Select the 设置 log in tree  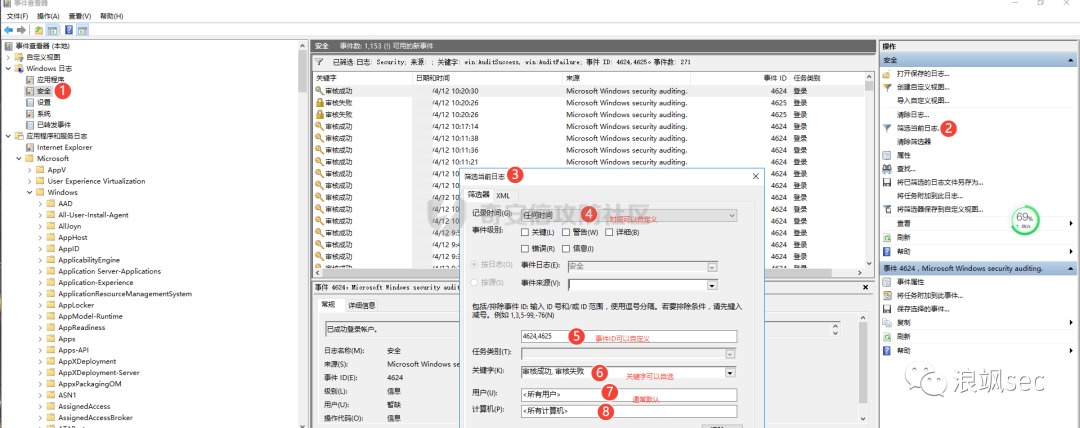[x=43, y=102]
